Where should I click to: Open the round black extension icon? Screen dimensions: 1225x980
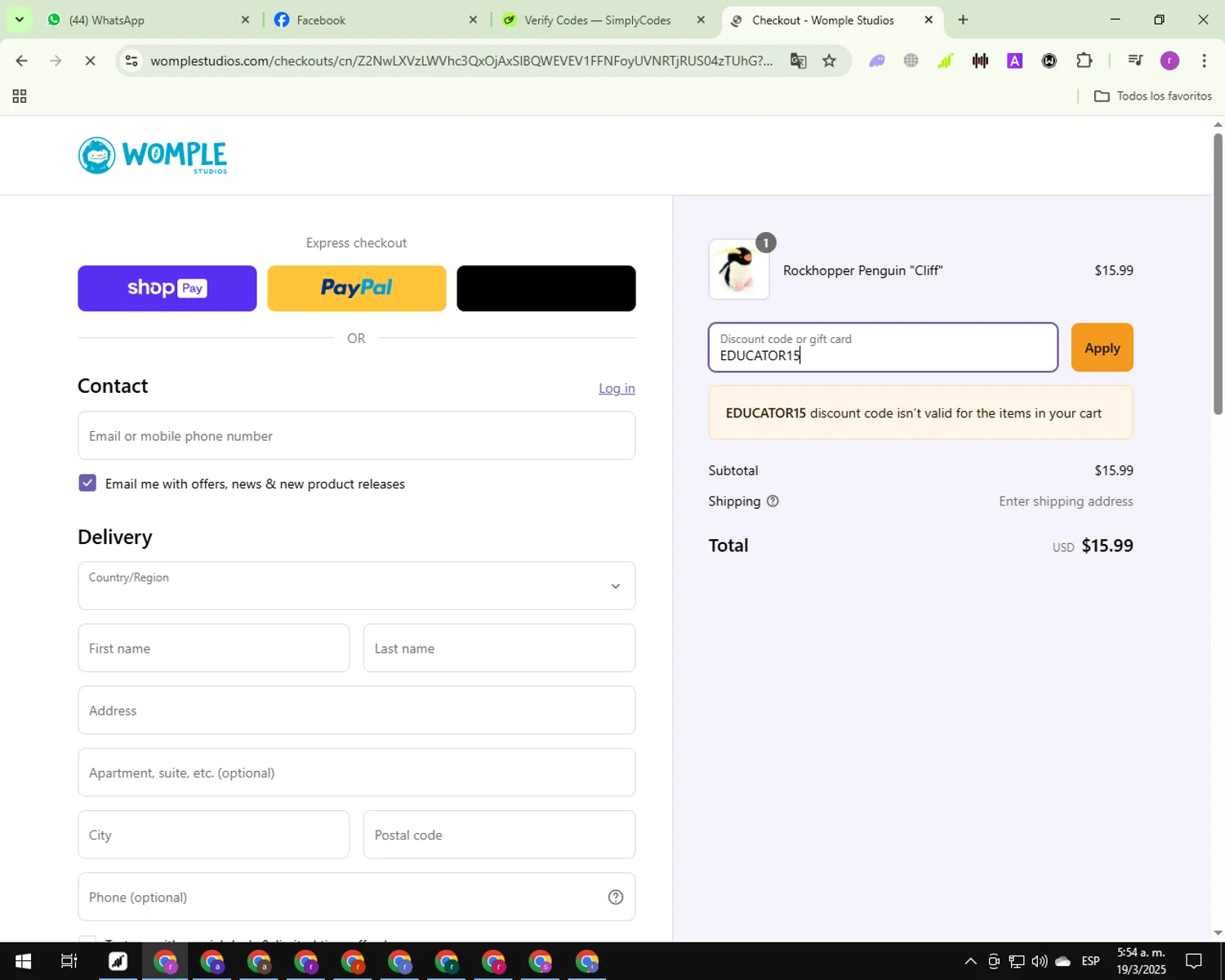coord(1049,60)
